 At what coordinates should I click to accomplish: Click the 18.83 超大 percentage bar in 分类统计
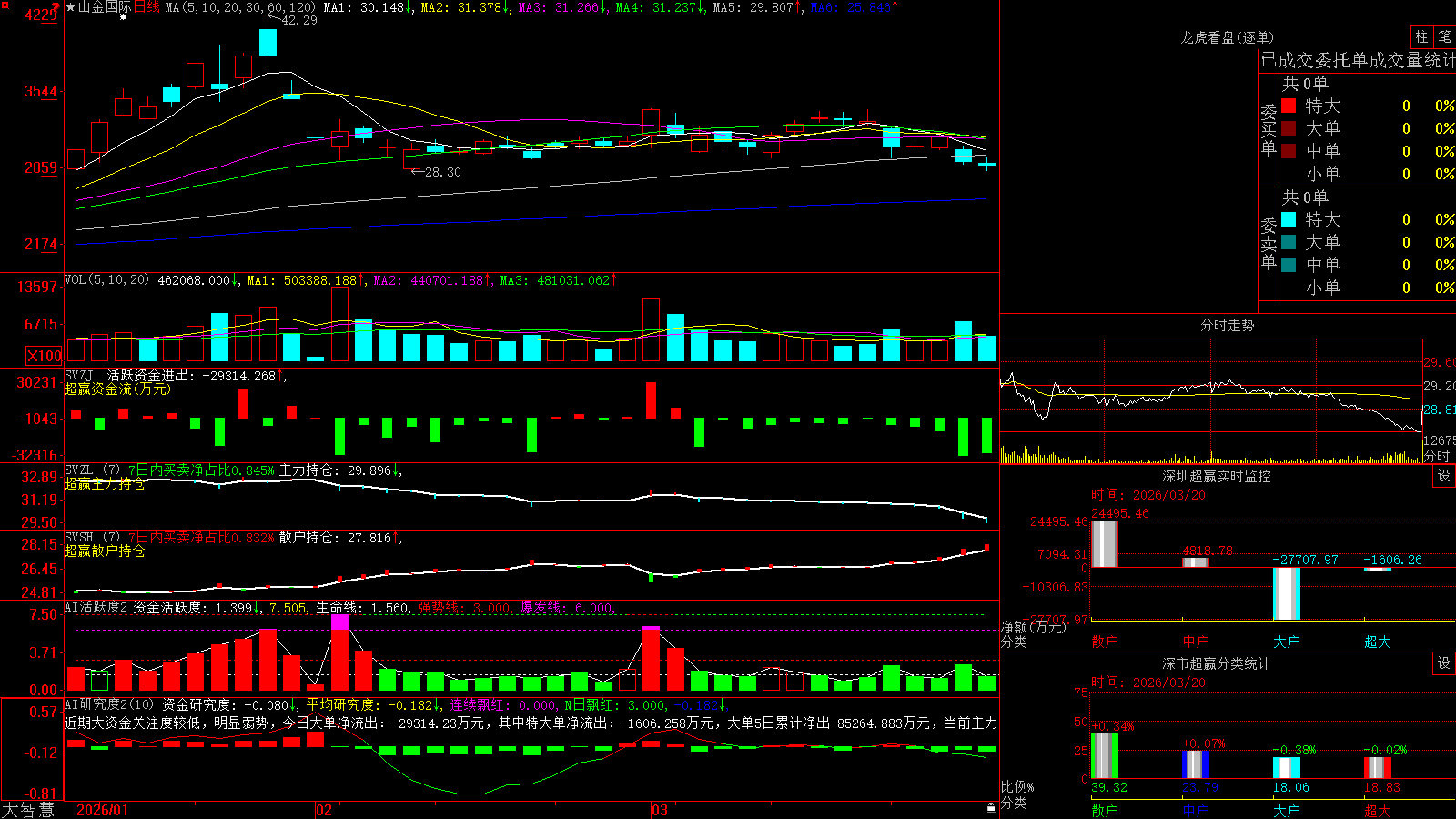click(1377, 768)
